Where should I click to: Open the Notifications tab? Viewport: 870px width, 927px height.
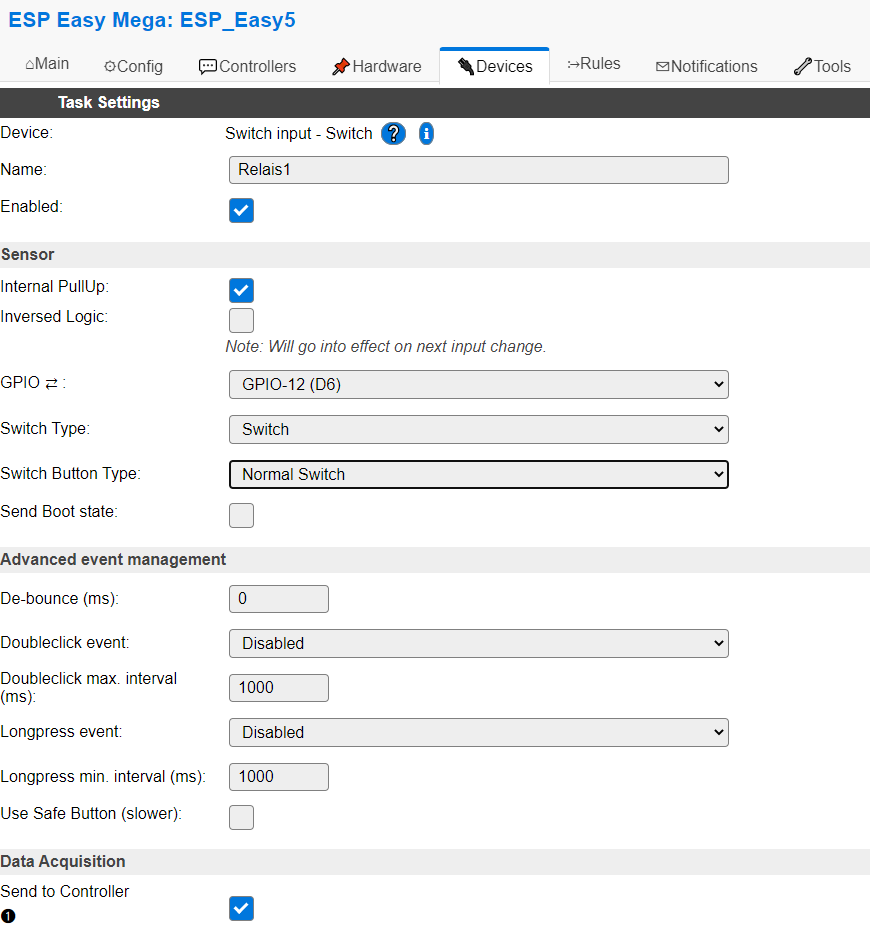707,66
